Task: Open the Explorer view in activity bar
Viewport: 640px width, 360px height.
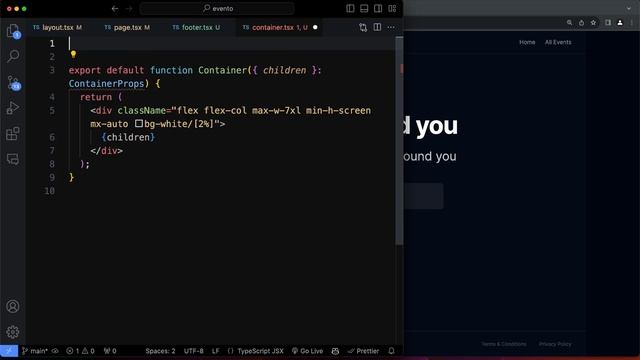Action: pos(13,31)
